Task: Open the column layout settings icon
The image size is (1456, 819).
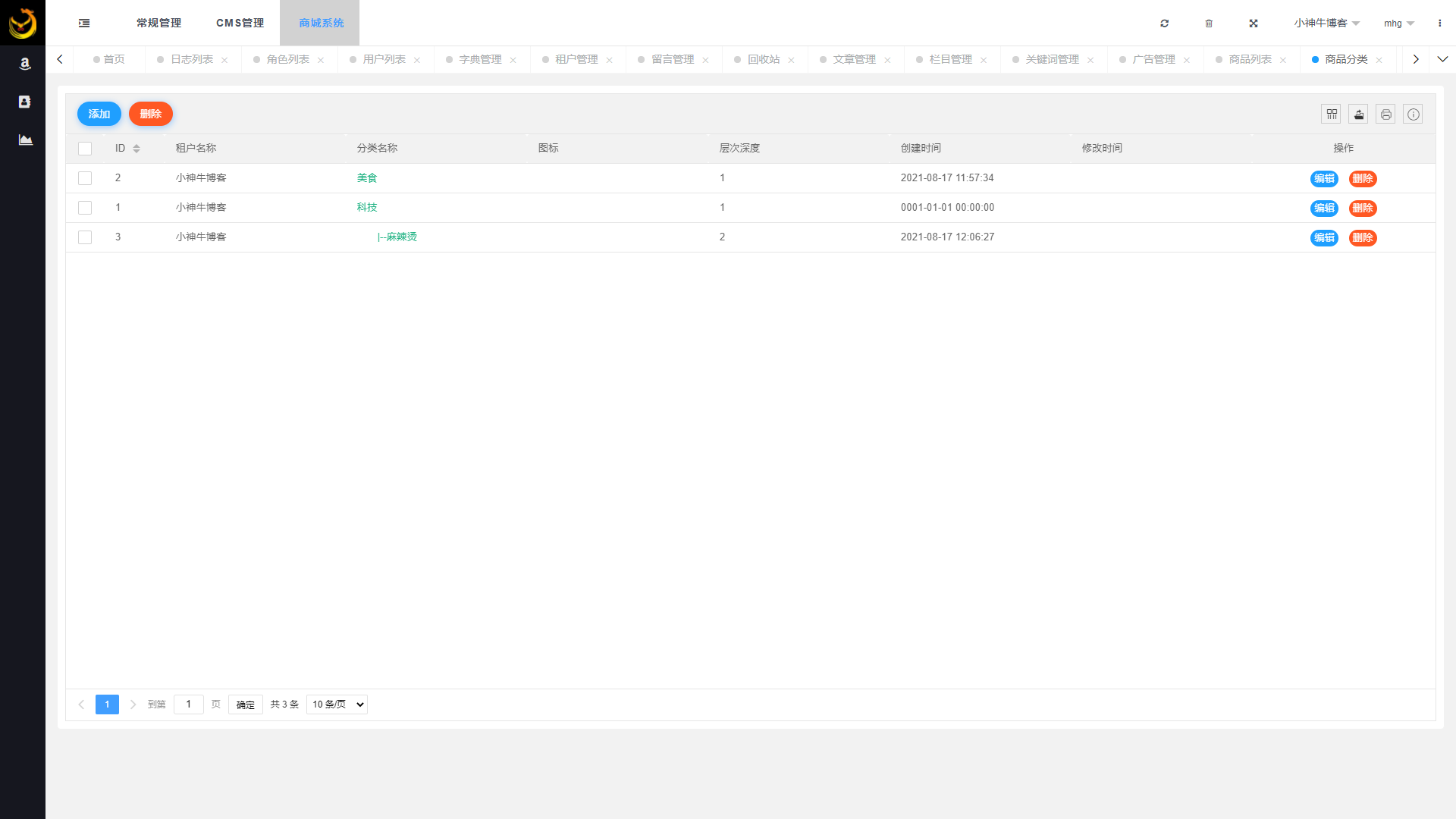Action: tap(1332, 114)
